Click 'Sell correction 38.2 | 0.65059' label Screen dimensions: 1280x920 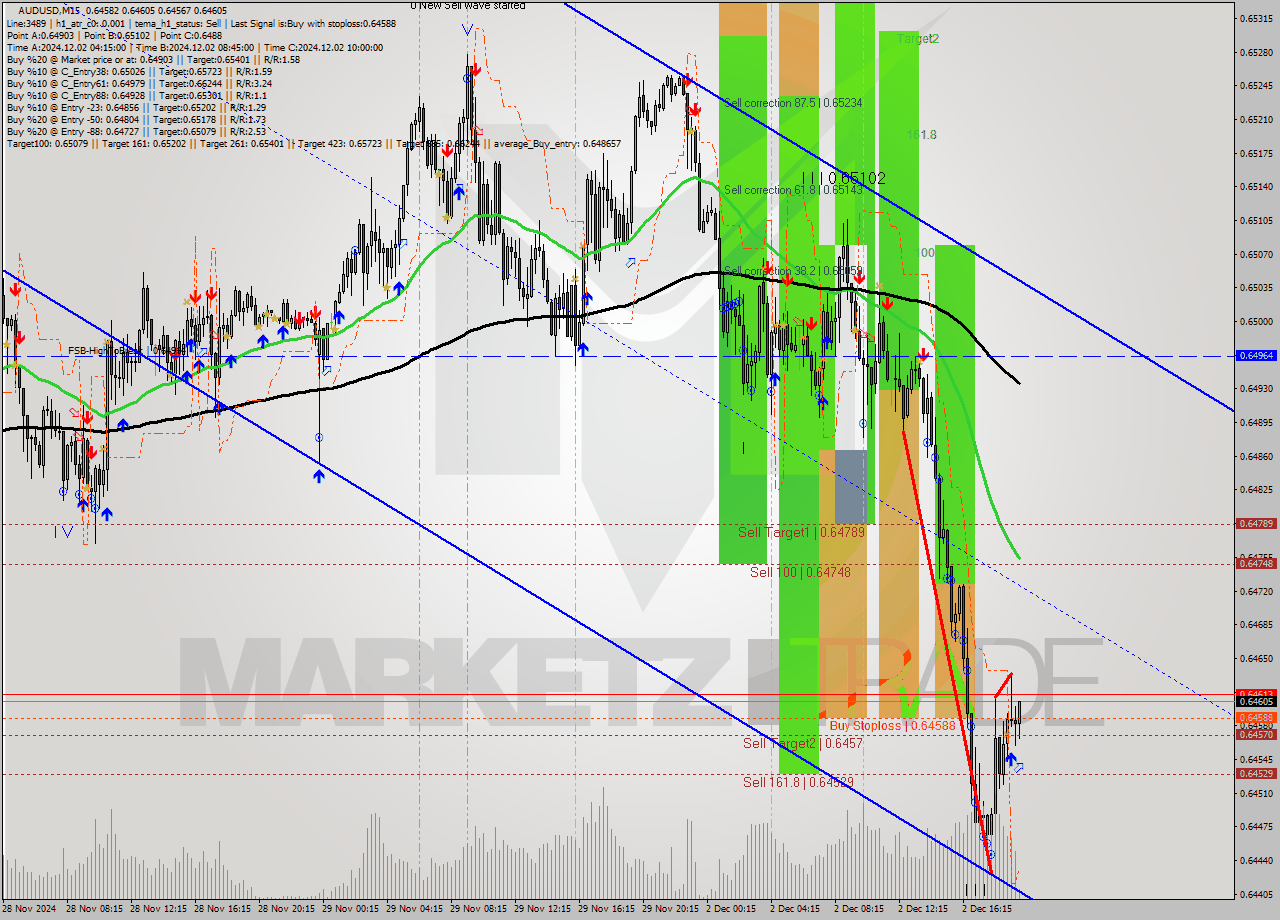point(793,271)
